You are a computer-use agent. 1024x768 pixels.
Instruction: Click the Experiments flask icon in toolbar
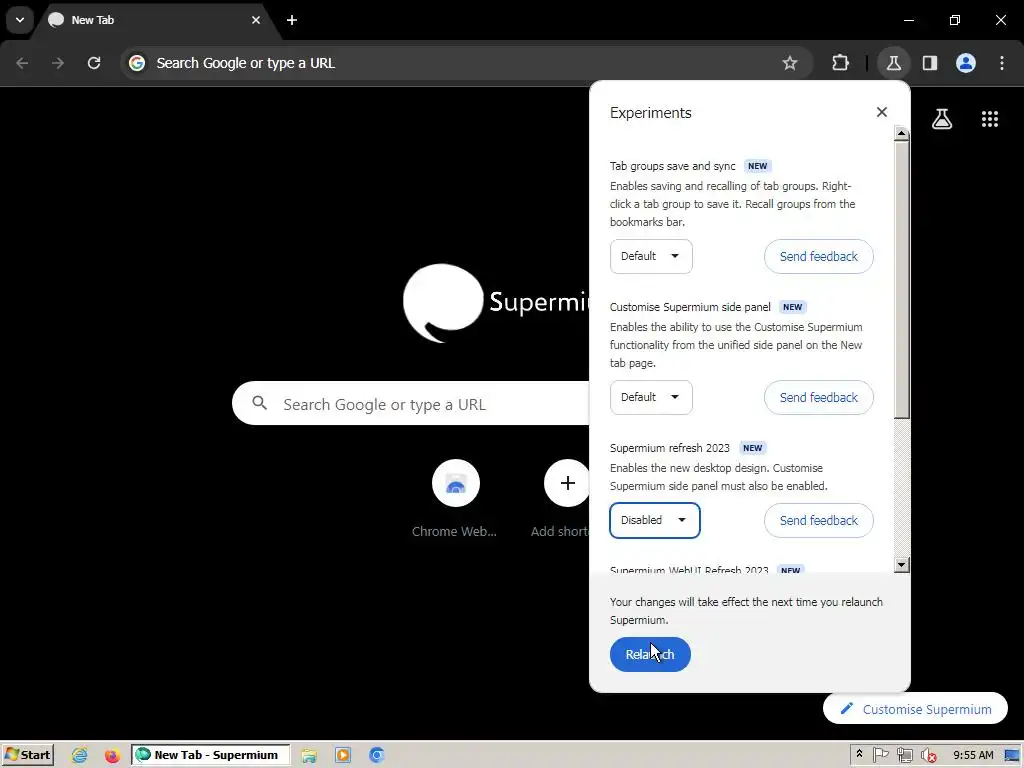tap(893, 63)
